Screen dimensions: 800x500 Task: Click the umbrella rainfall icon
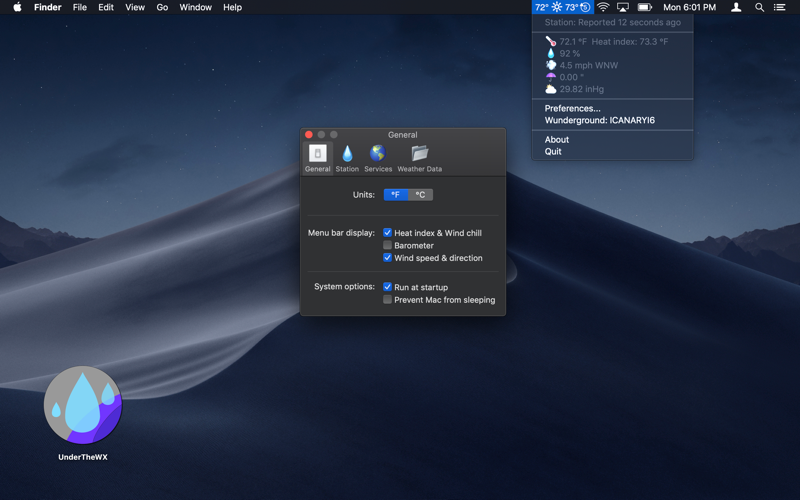pyautogui.click(x=551, y=77)
